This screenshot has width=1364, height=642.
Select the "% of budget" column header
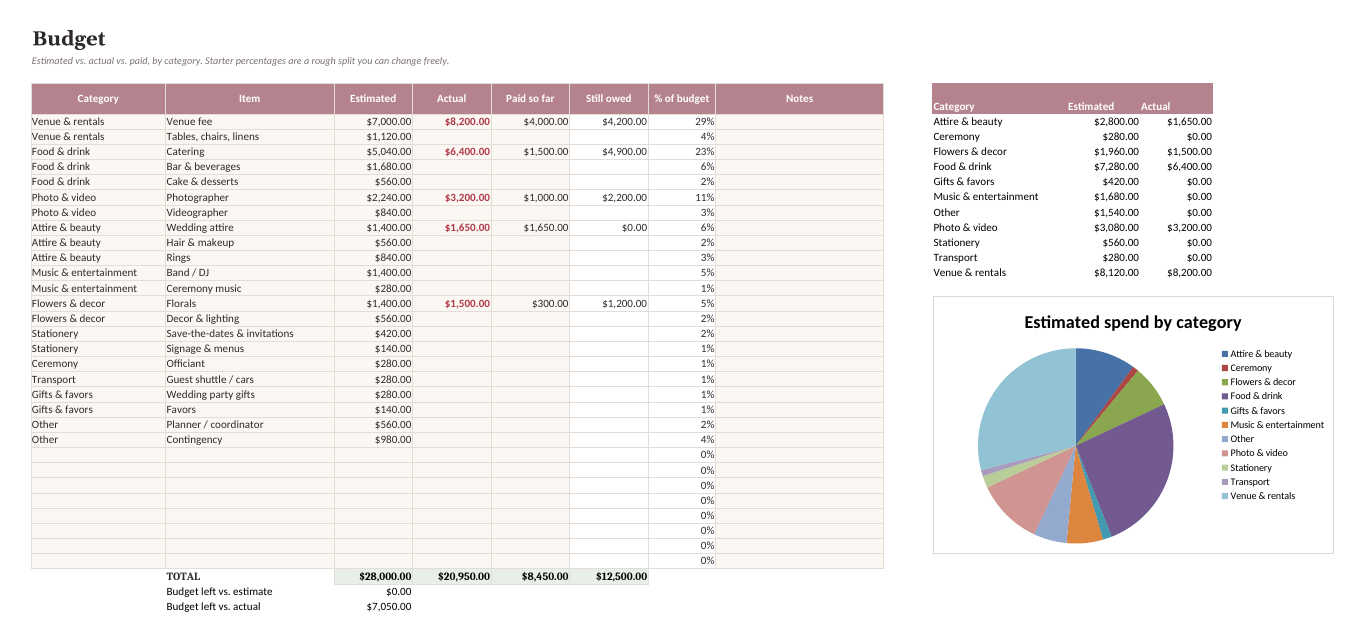682,99
